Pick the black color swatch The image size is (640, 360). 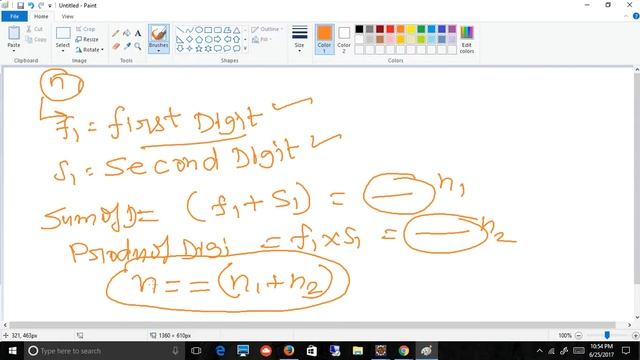pos(359,29)
